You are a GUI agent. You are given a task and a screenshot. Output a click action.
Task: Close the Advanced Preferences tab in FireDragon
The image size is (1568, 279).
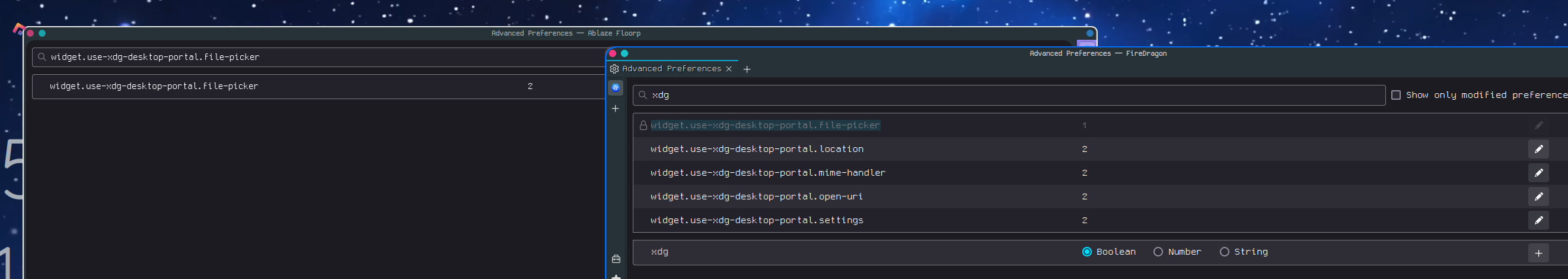point(729,69)
